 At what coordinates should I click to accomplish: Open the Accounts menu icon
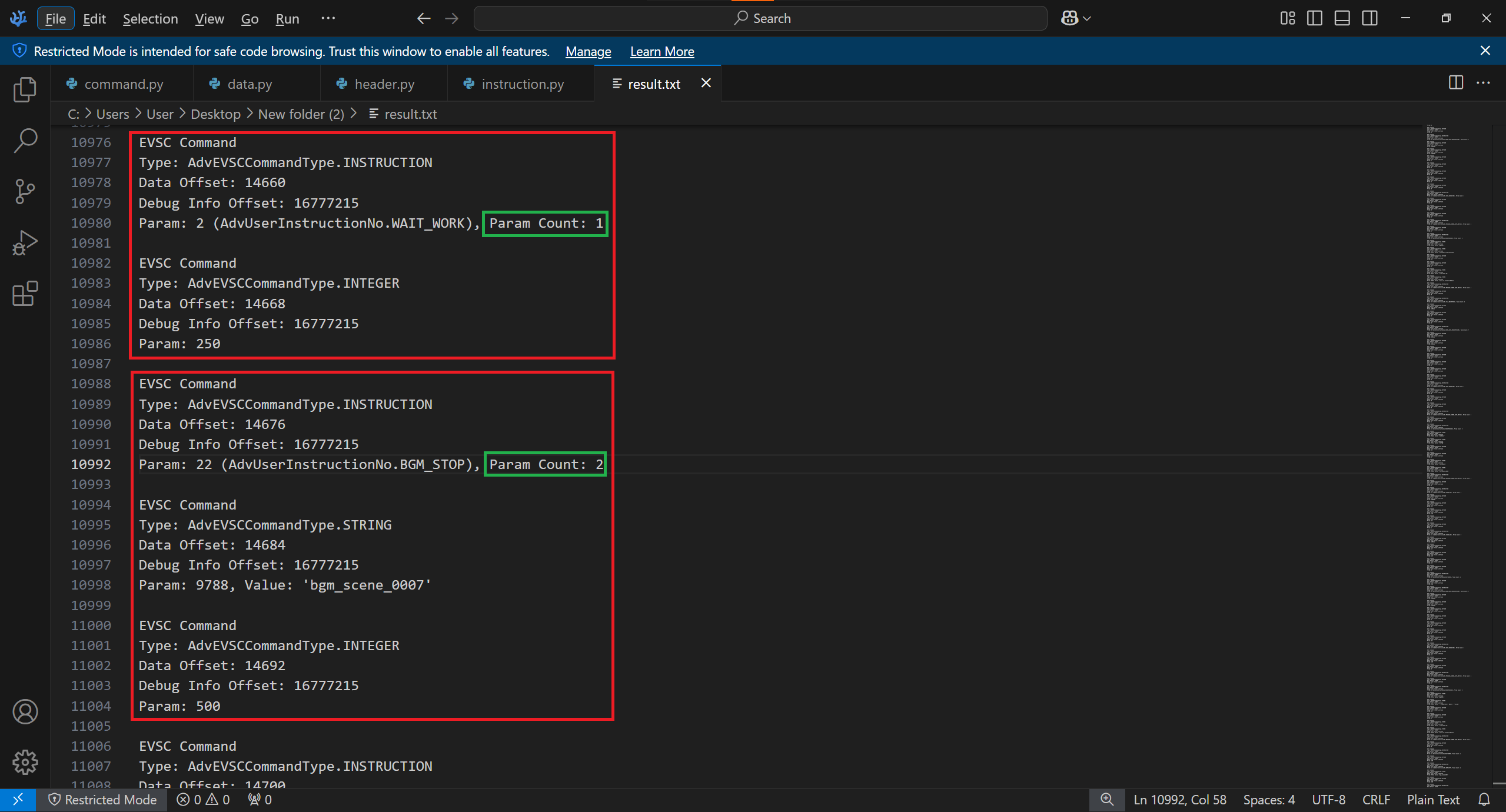pos(25,711)
